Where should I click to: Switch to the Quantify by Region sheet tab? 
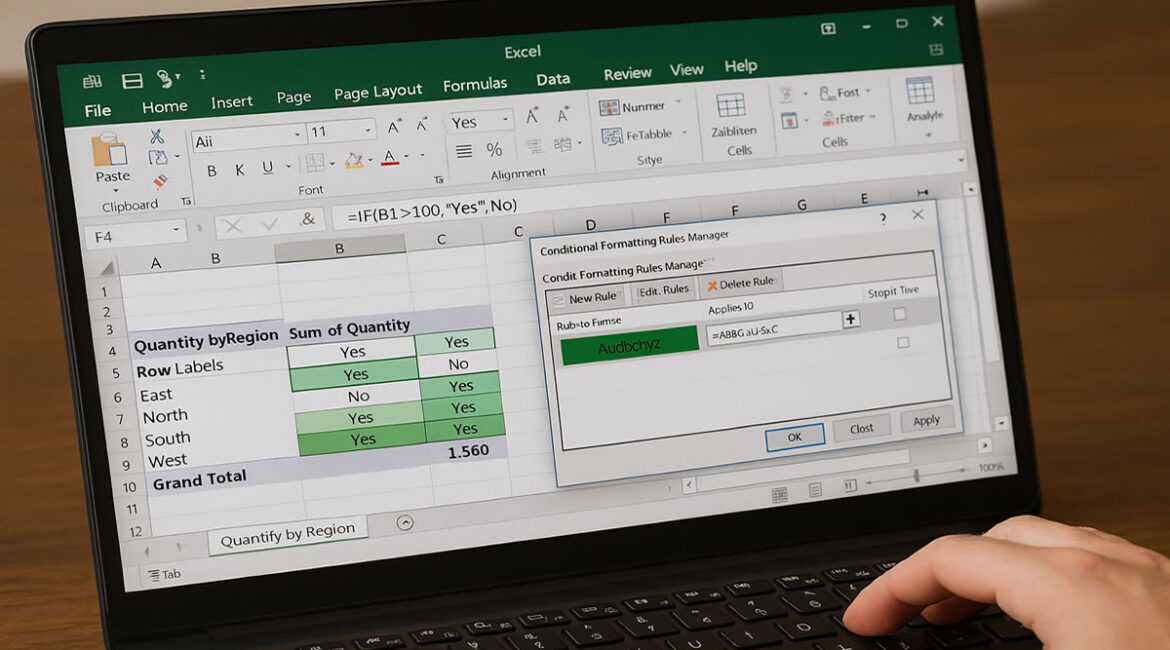pyautogui.click(x=287, y=535)
